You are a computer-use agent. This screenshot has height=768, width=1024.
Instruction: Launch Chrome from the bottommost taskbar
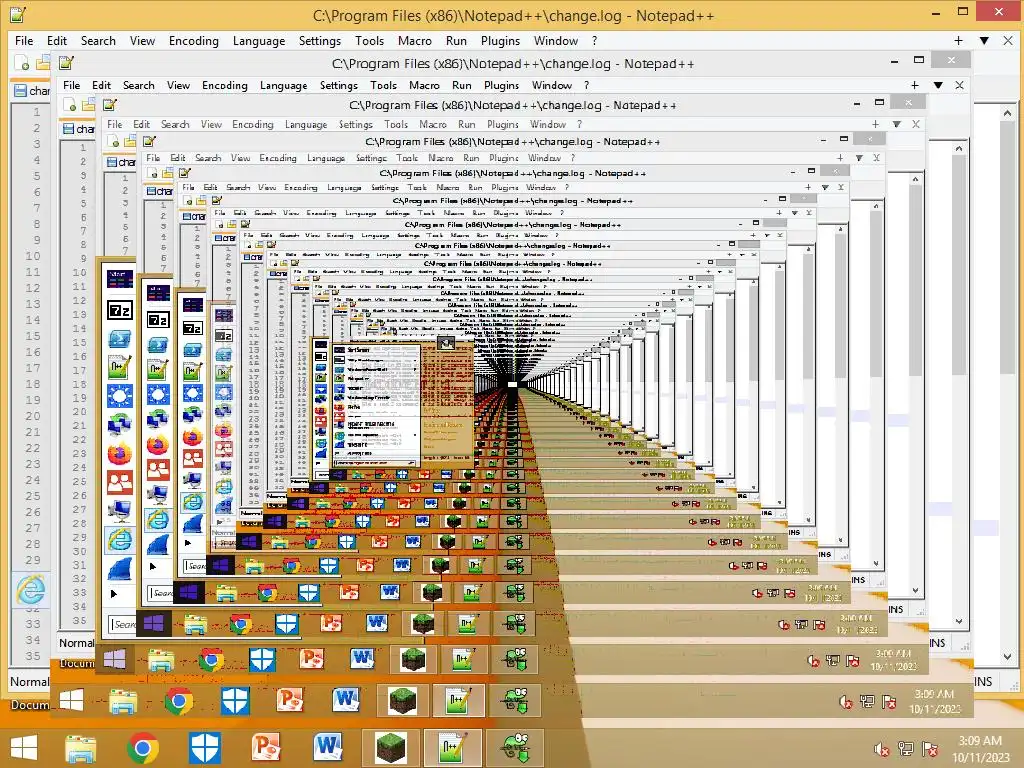click(x=143, y=748)
